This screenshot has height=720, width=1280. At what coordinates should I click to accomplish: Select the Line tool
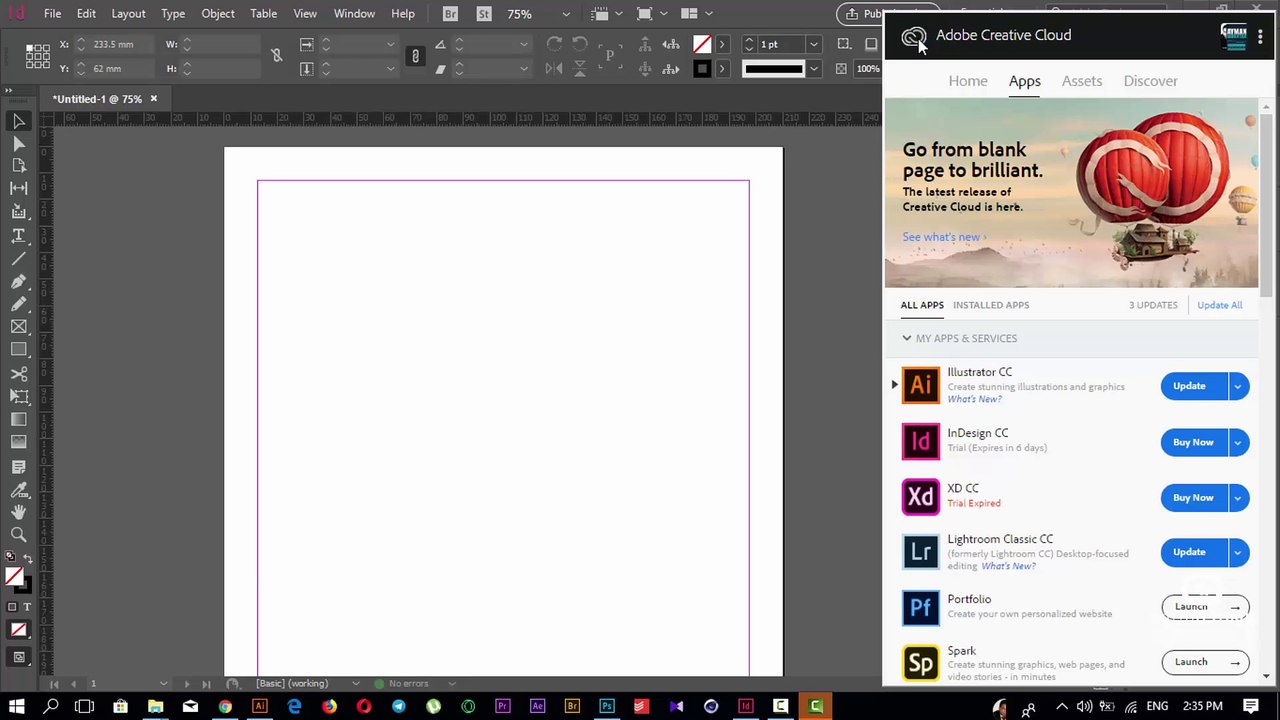tap(19, 259)
